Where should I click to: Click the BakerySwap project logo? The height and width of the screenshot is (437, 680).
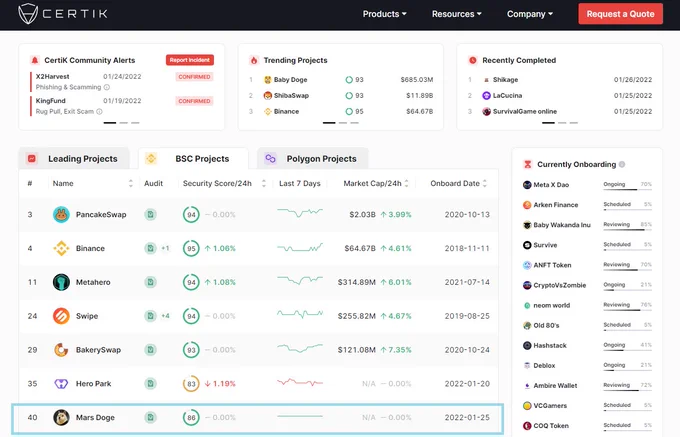(61, 350)
